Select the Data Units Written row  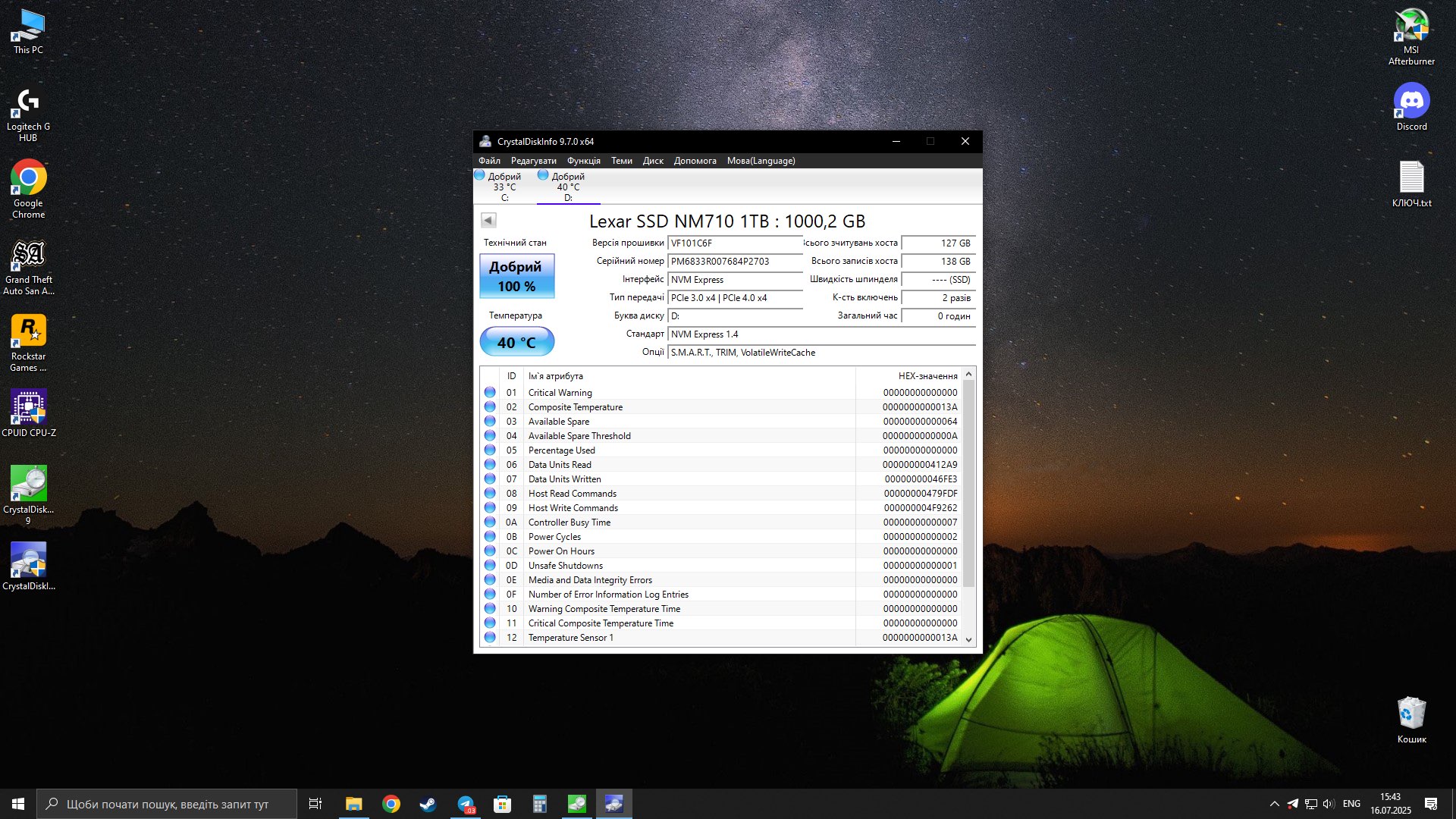click(x=720, y=479)
